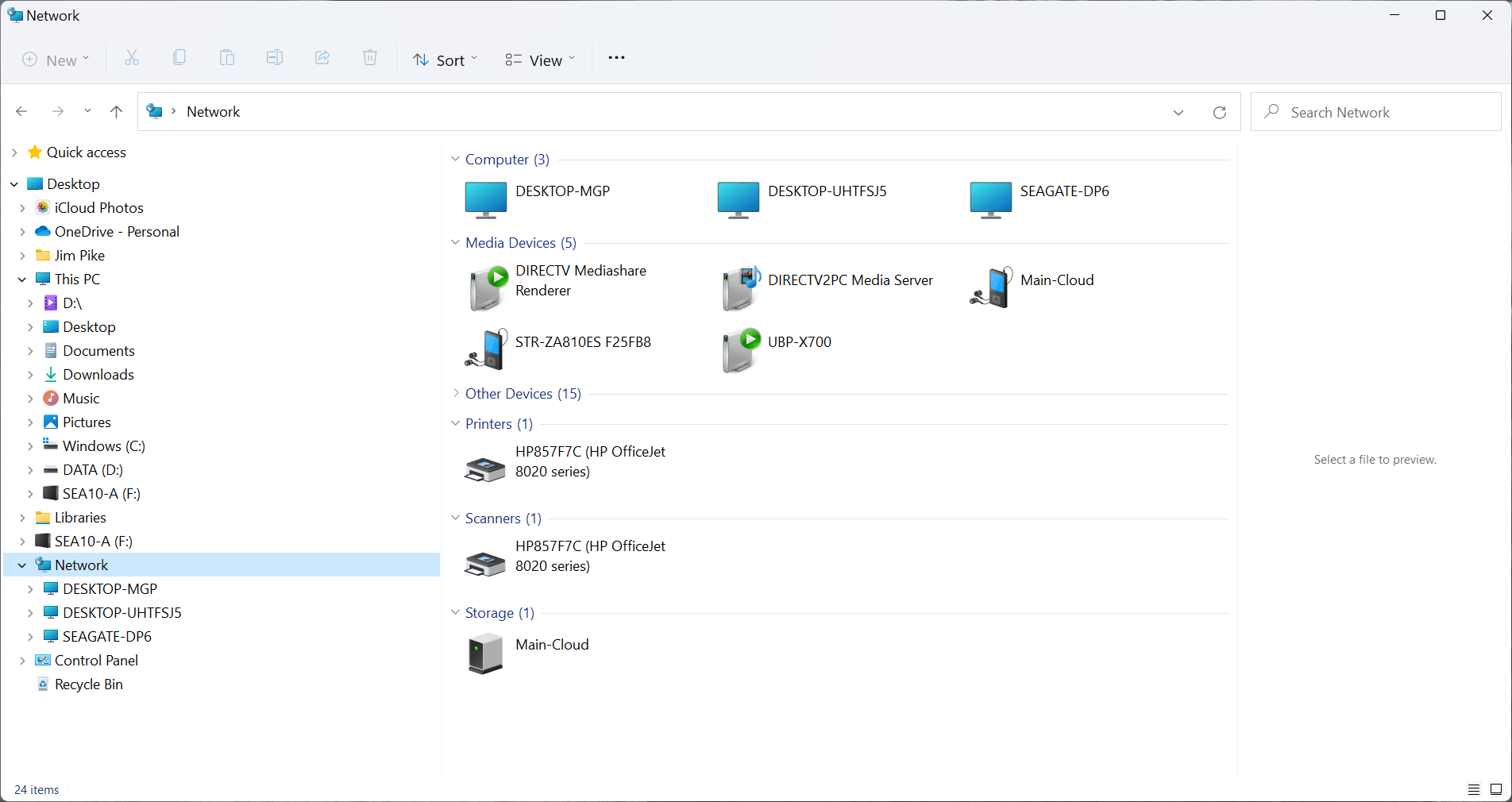Viewport: 1512px width, 802px height.
Task: Select the HP857F7C scanner icon under Scanners
Action: (485, 564)
